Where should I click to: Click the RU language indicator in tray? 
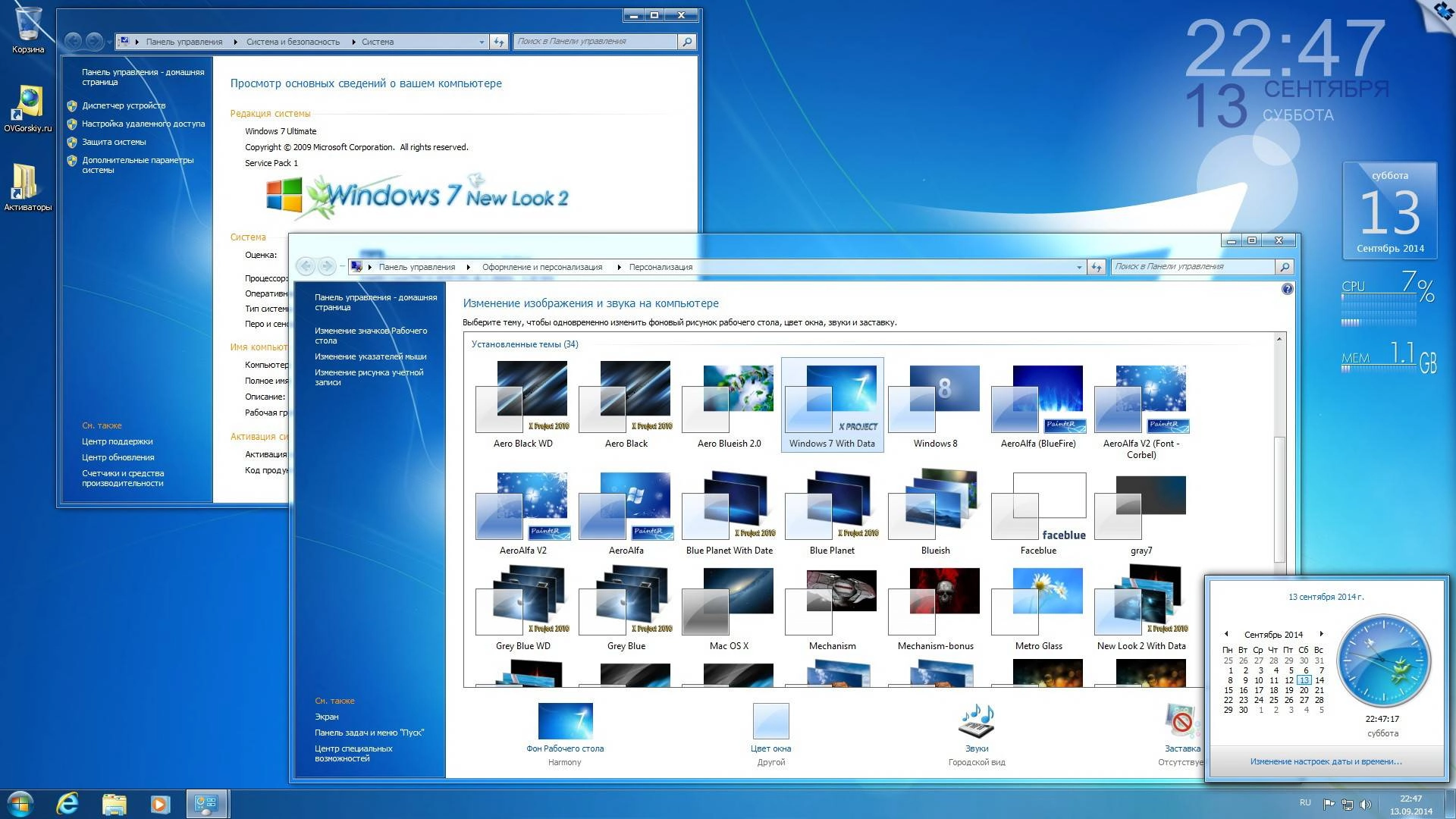(1305, 802)
